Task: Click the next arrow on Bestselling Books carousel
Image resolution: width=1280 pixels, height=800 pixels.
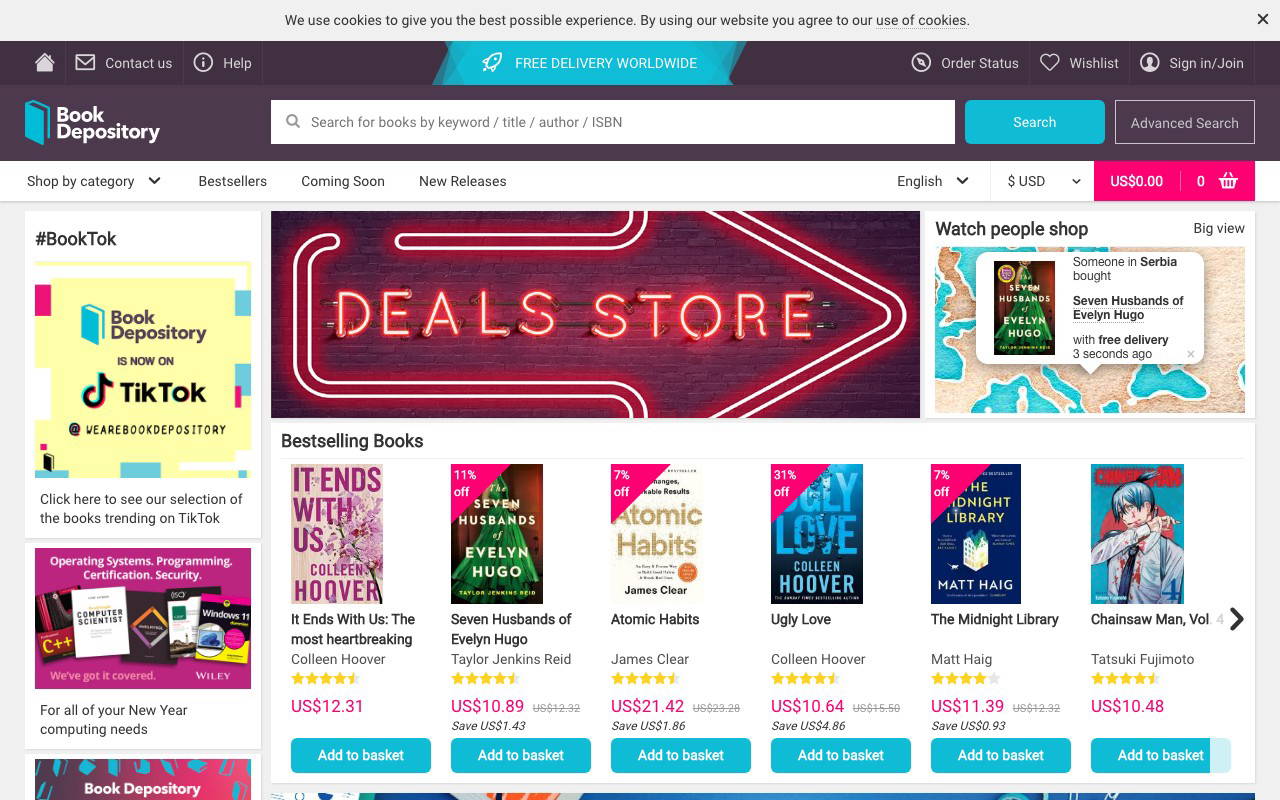Action: tap(1237, 619)
